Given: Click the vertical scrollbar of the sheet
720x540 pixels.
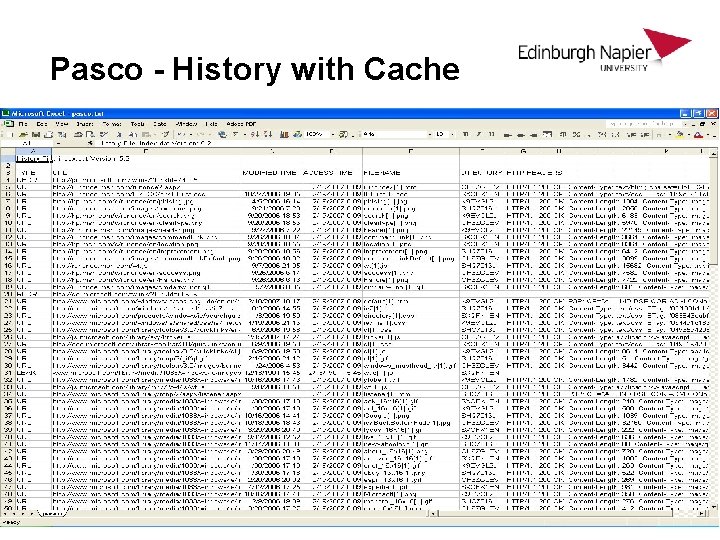Looking at the screenshot, I should pyautogui.click(x=713, y=333).
